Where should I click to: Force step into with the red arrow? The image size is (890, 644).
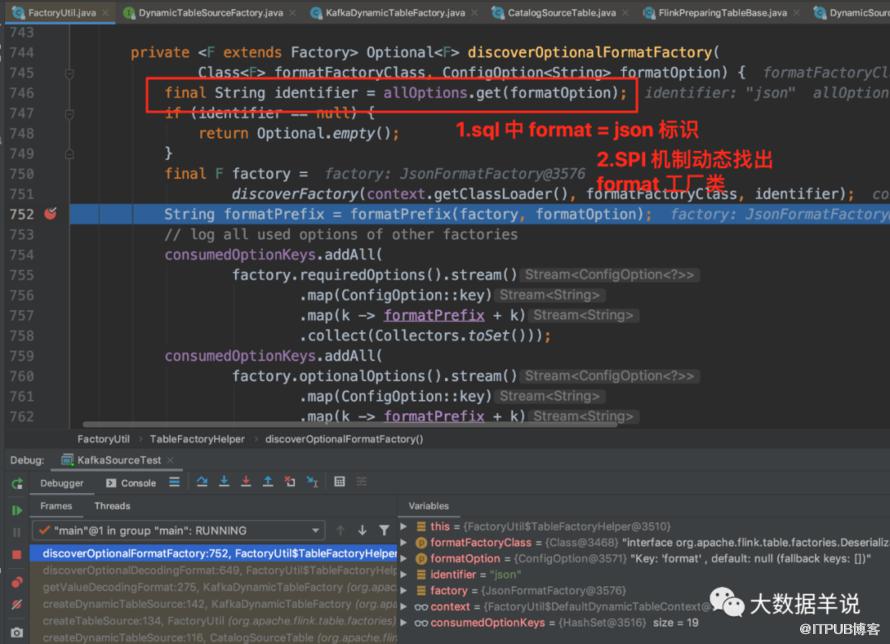point(246,482)
